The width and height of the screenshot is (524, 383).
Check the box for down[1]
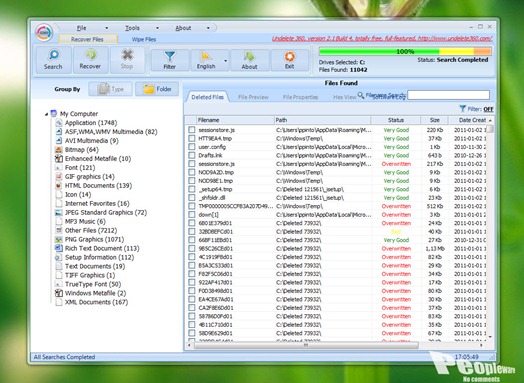click(x=191, y=215)
